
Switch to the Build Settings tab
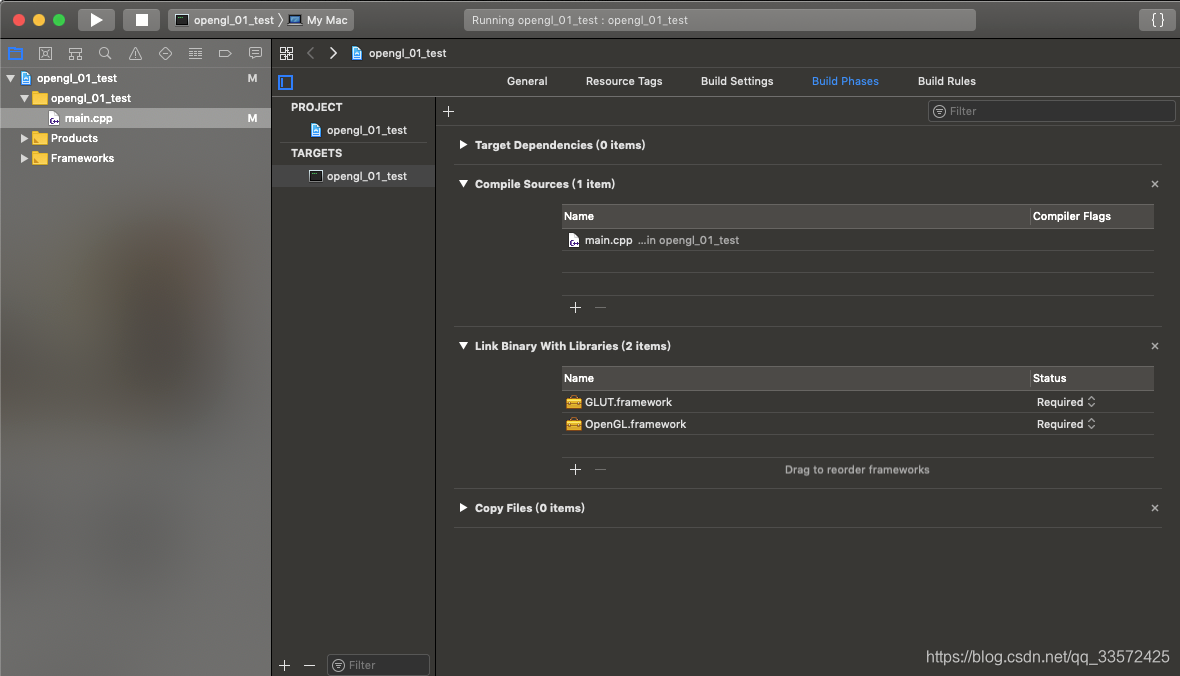pos(737,81)
